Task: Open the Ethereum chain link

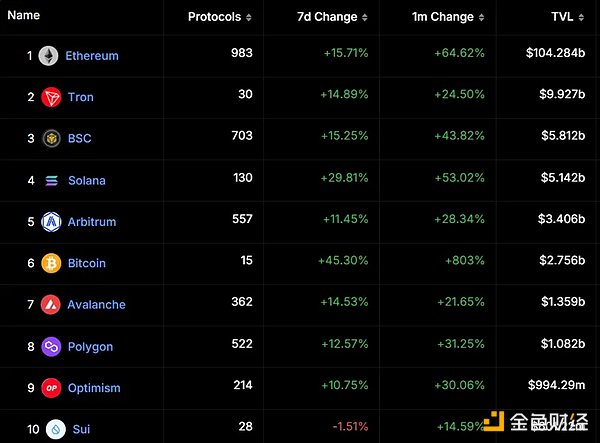Action: point(92,56)
